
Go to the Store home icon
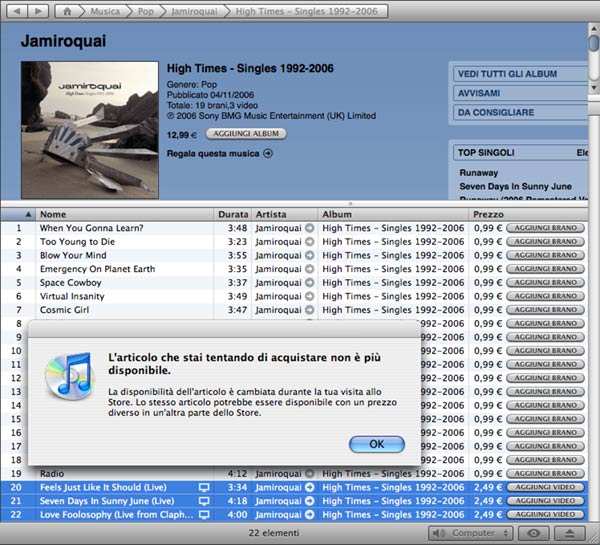coord(67,10)
